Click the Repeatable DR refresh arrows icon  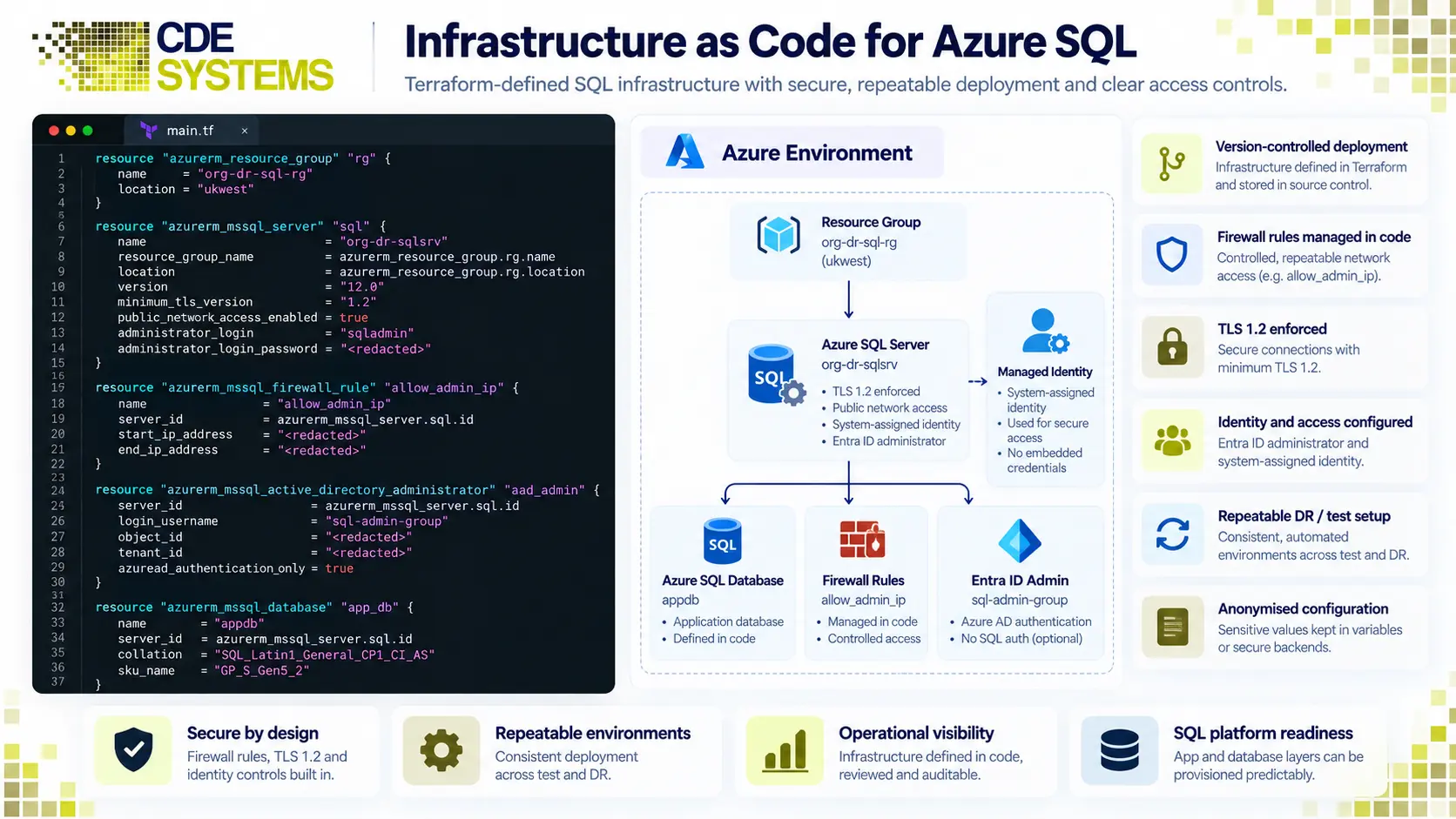click(x=1172, y=534)
